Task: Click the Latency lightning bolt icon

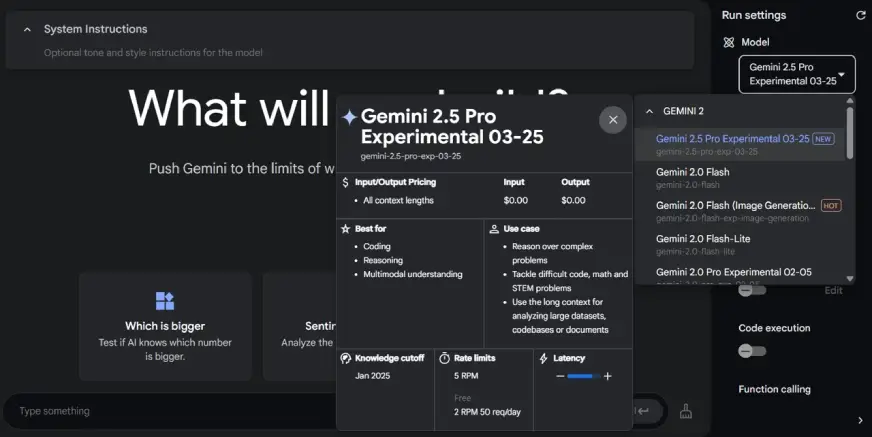Action: pyautogui.click(x=543, y=358)
